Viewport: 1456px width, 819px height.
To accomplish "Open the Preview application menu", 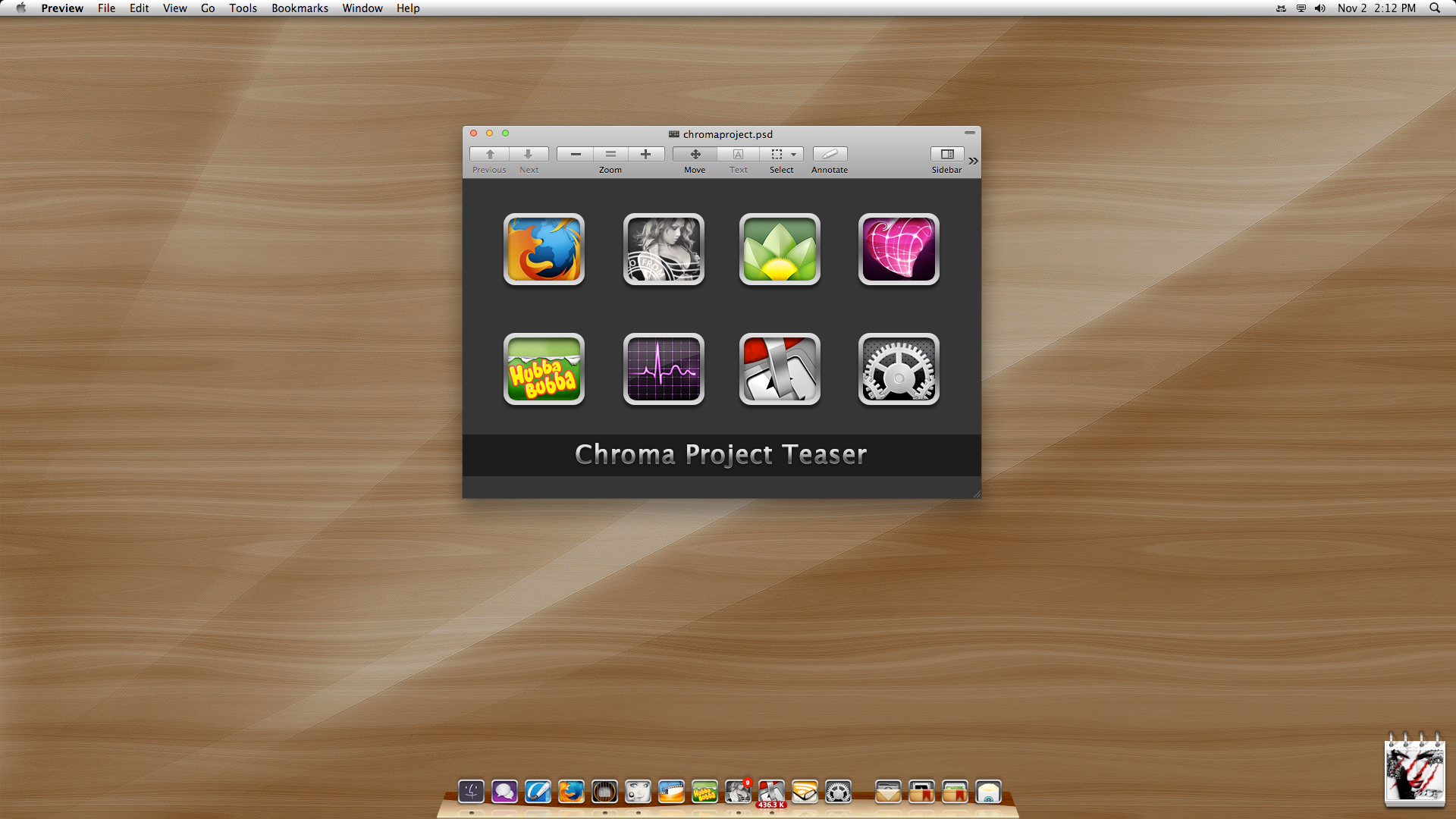I will click(62, 8).
